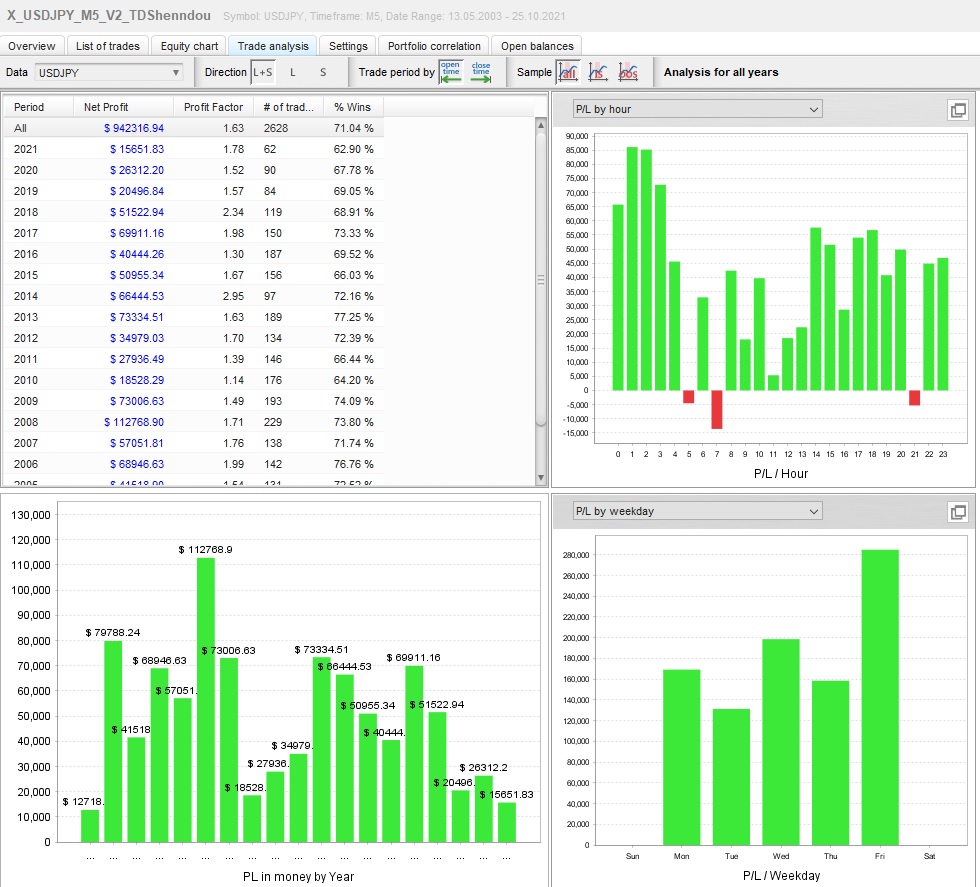Viewport: 980px width, 887px height.
Task: Toggle Short-only direction (S)
Action: tap(323, 72)
